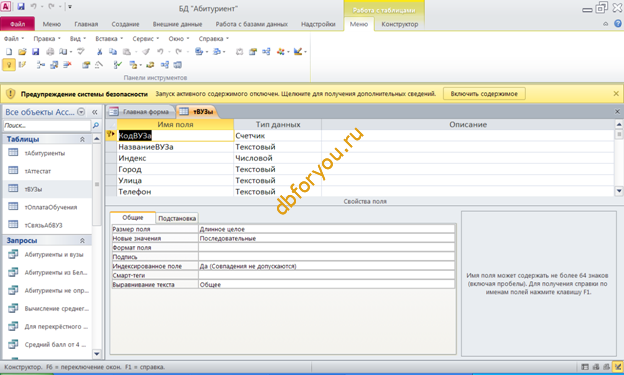Collapse the navigation pane with the shutter button
This screenshot has width=624, height=375.
pos(95,112)
